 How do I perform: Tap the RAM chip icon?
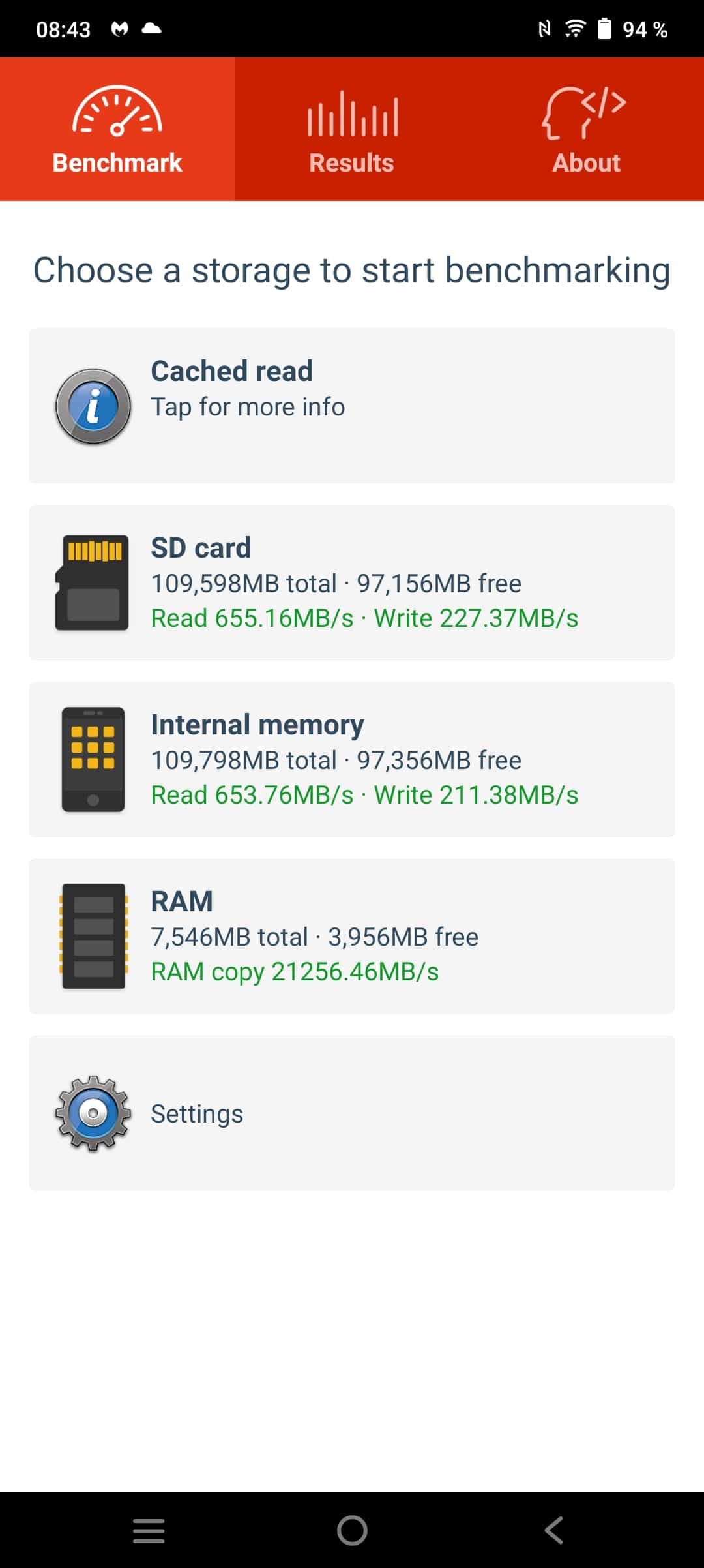click(x=93, y=936)
